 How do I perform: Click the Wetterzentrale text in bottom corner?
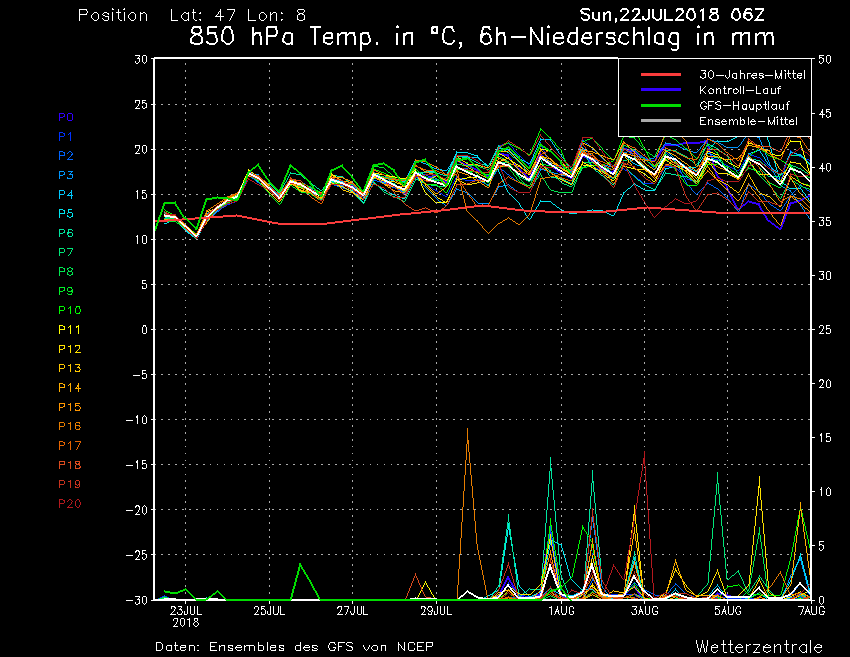point(759,646)
